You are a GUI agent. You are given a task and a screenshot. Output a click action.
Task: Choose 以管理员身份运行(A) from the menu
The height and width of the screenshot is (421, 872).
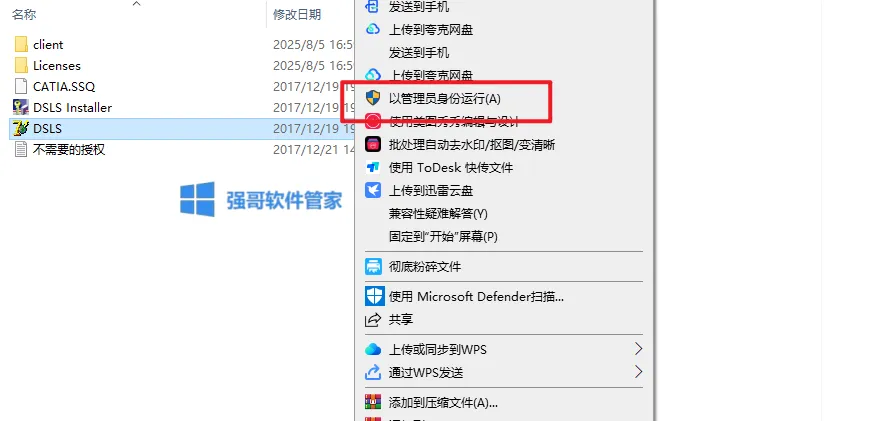click(x=444, y=99)
